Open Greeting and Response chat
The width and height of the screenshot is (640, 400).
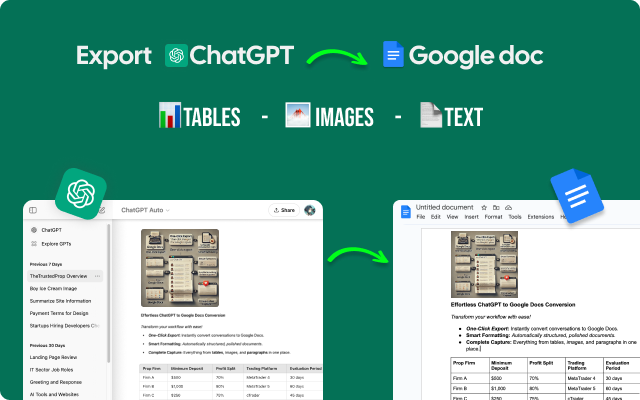point(56,382)
